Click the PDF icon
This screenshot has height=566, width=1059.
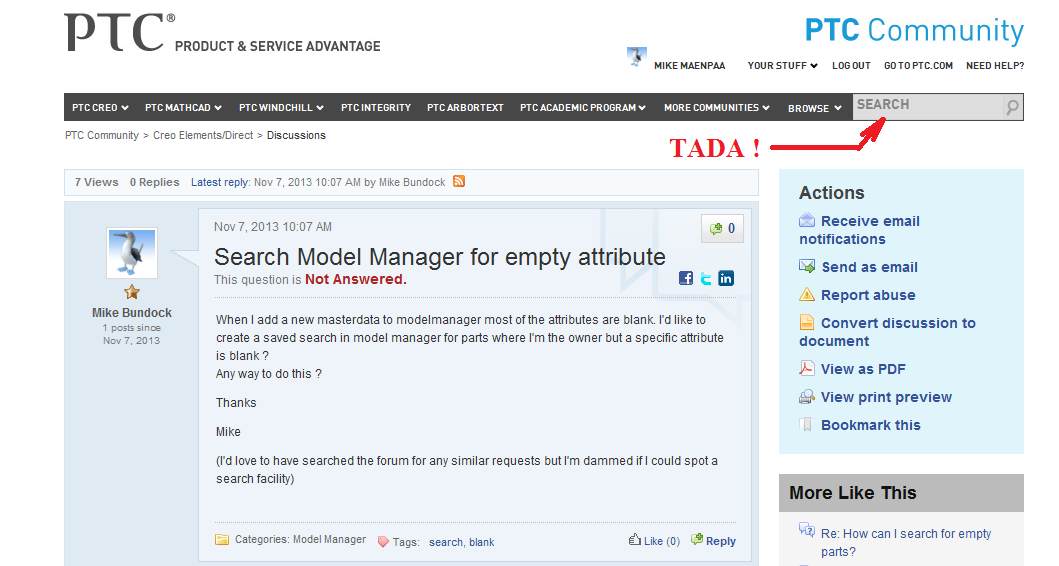(x=806, y=368)
